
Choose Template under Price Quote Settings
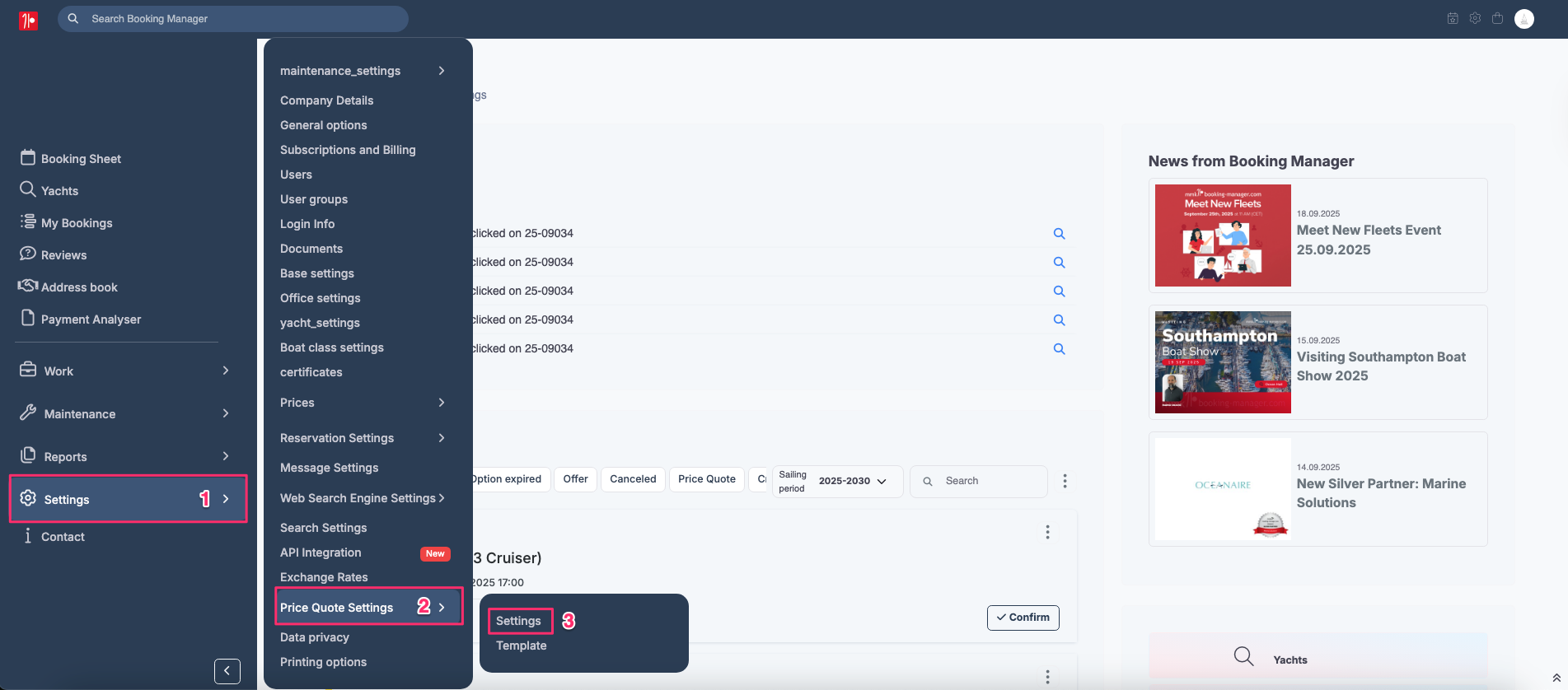click(522, 646)
